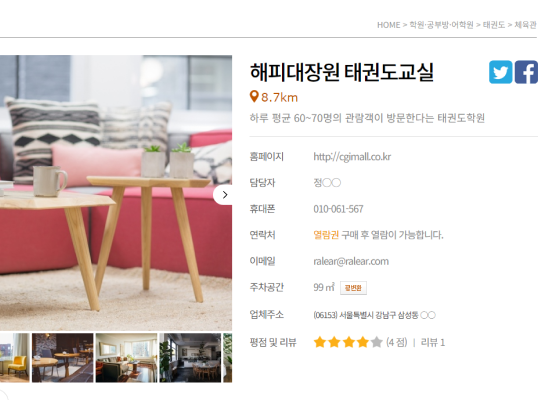The width and height of the screenshot is (550, 400).
Task: Click the main pink sofa photo
Action: [x=116, y=193]
